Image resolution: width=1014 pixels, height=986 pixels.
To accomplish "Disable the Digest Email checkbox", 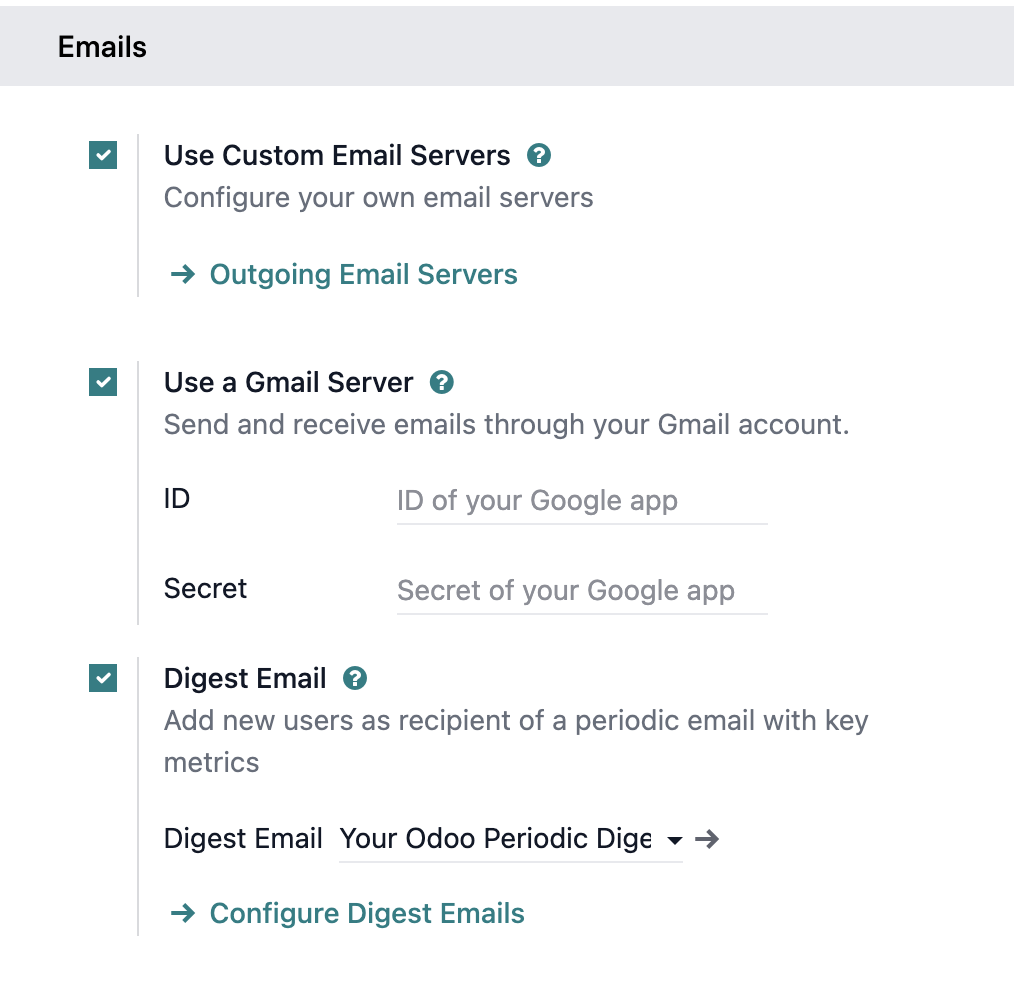I will click(x=103, y=678).
